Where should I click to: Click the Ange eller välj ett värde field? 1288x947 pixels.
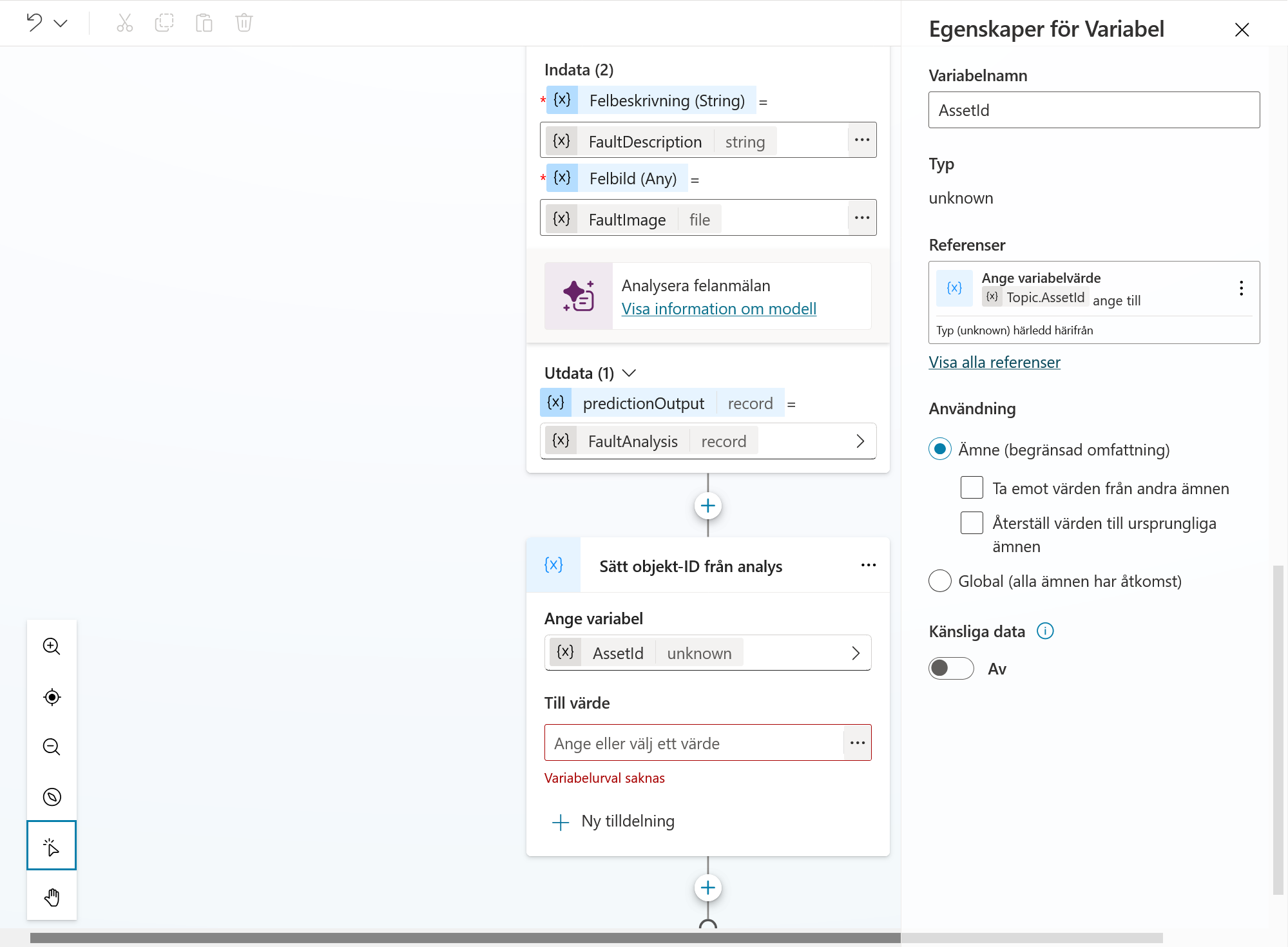coord(694,743)
